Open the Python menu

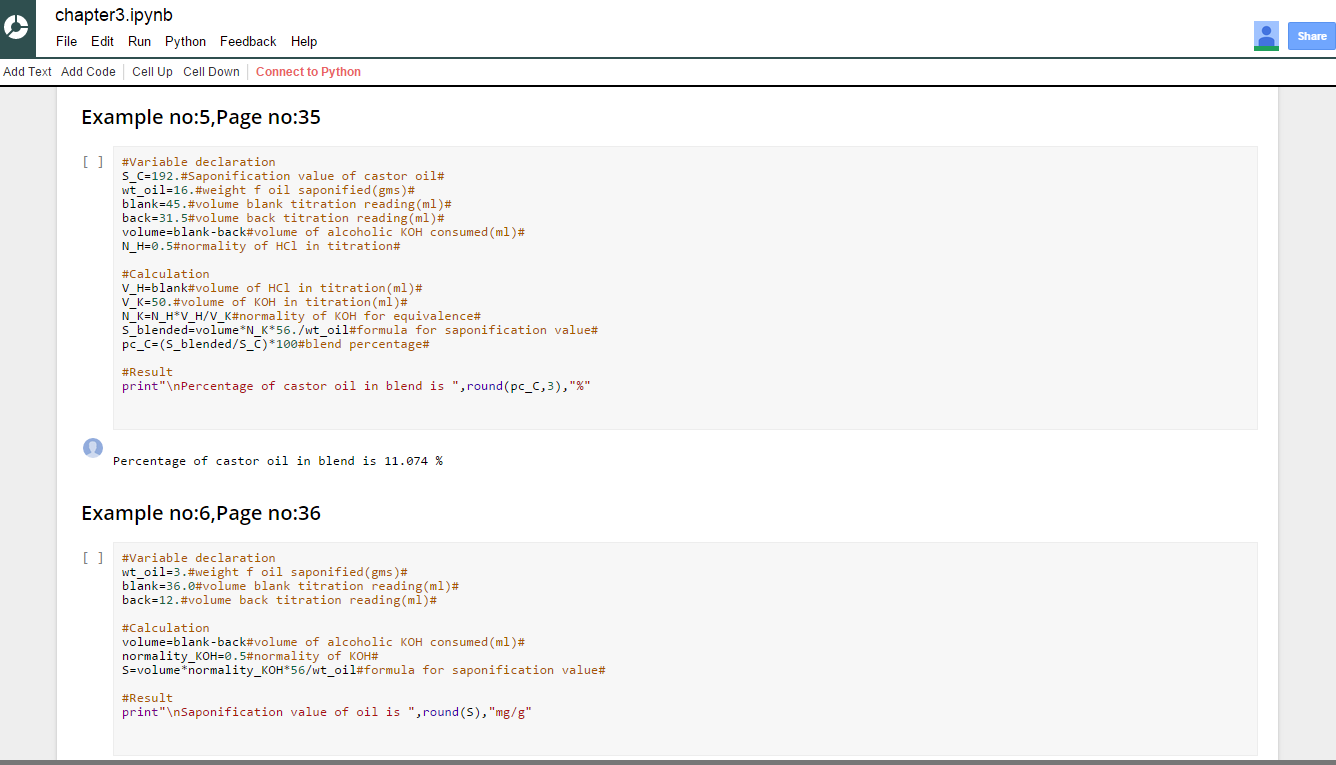pyautogui.click(x=185, y=41)
